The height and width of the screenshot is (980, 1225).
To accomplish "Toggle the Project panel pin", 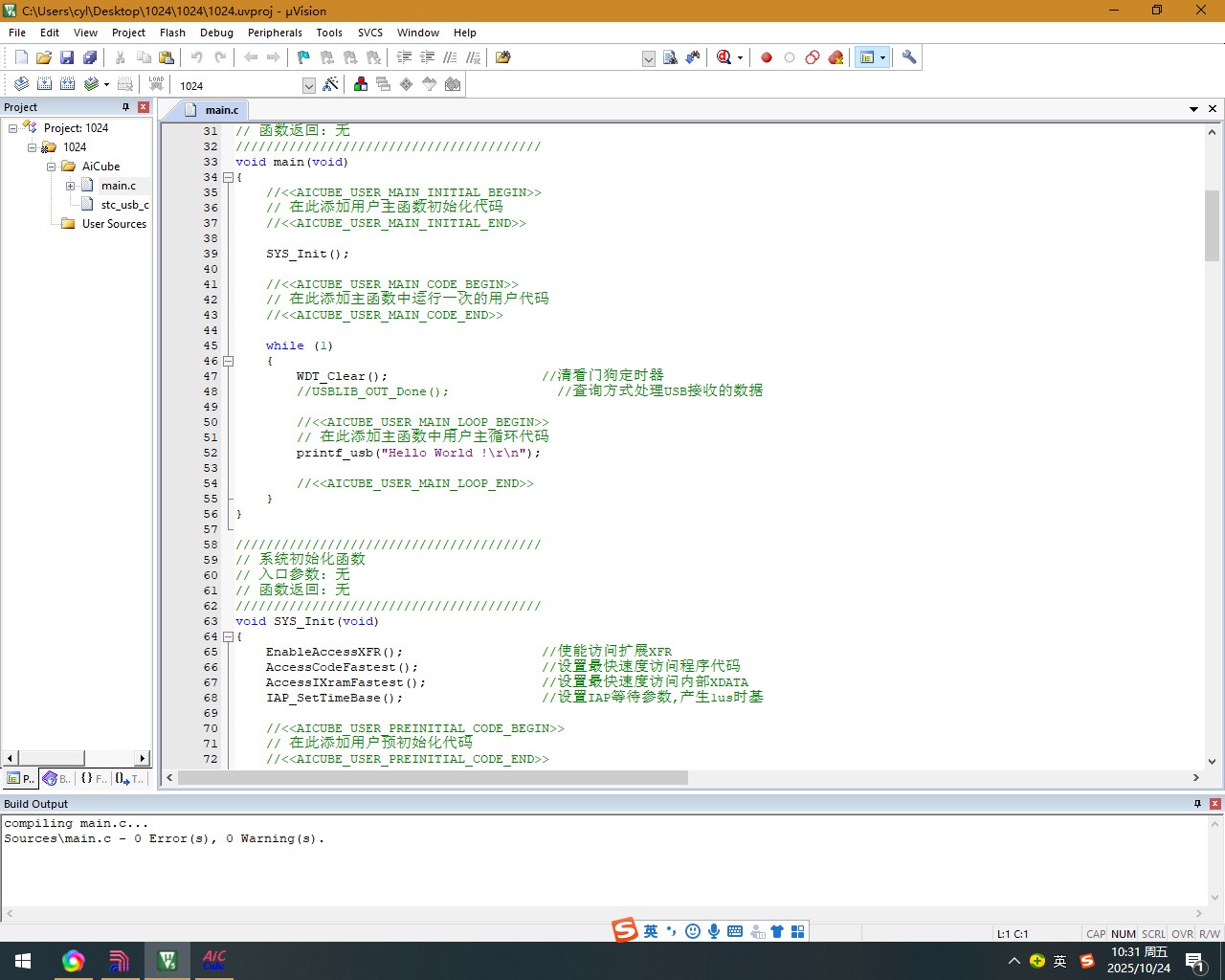I will point(125,107).
